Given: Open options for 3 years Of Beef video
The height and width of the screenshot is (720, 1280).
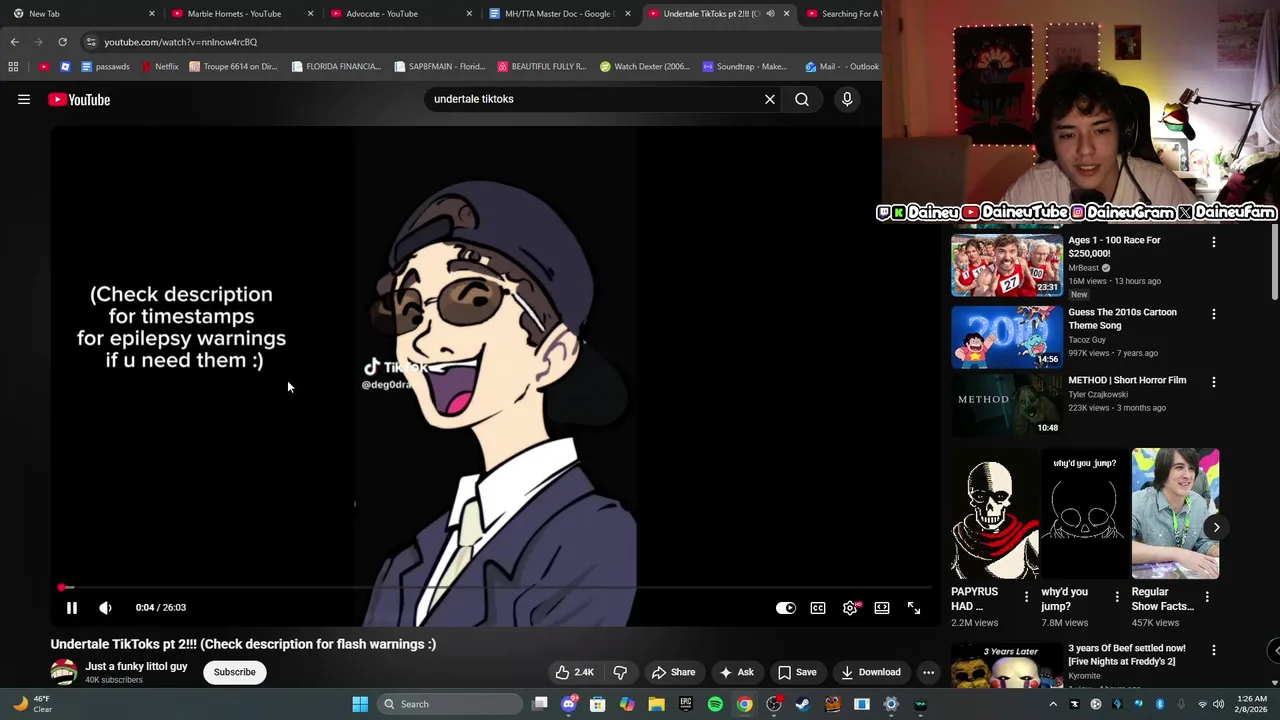Looking at the screenshot, I should tap(1214, 650).
